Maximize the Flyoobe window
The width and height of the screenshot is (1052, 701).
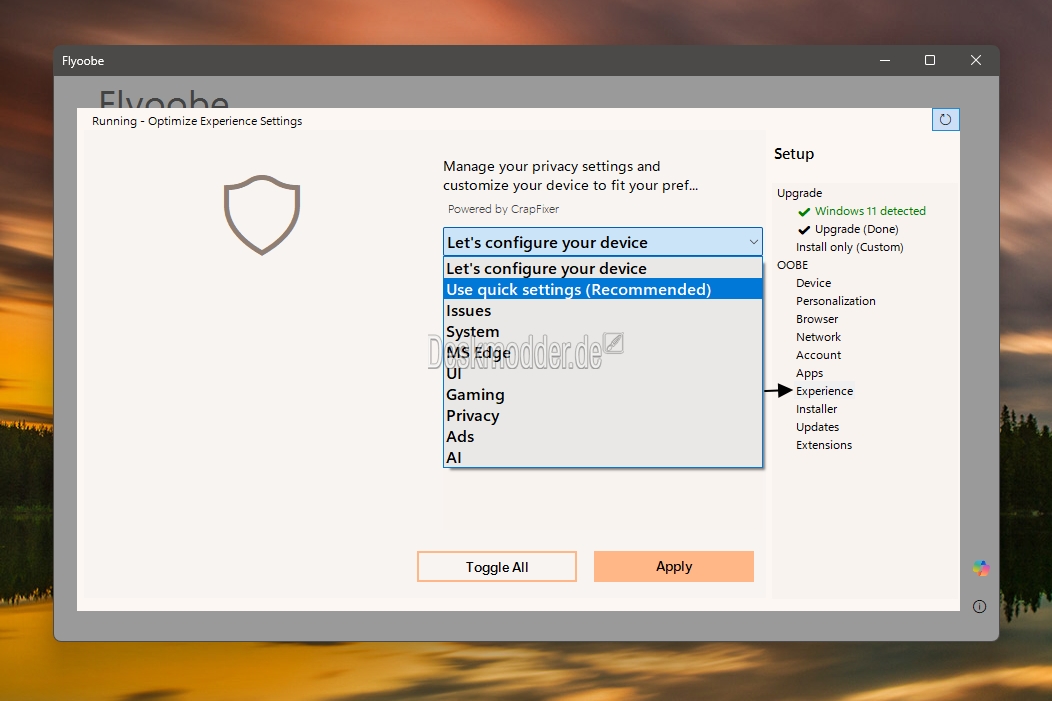pyautogui.click(x=930, y=60)
